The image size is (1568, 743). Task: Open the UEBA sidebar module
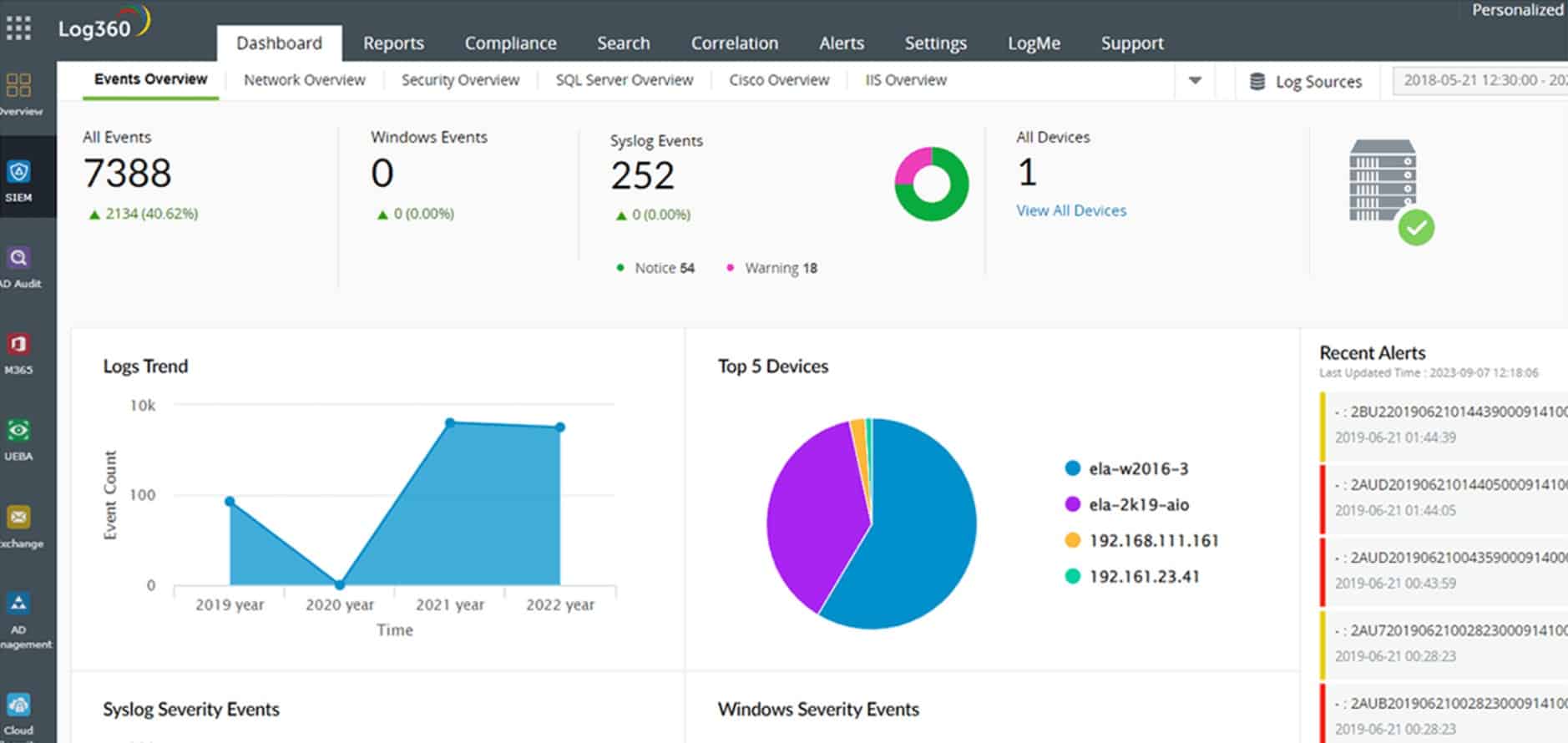19,439
